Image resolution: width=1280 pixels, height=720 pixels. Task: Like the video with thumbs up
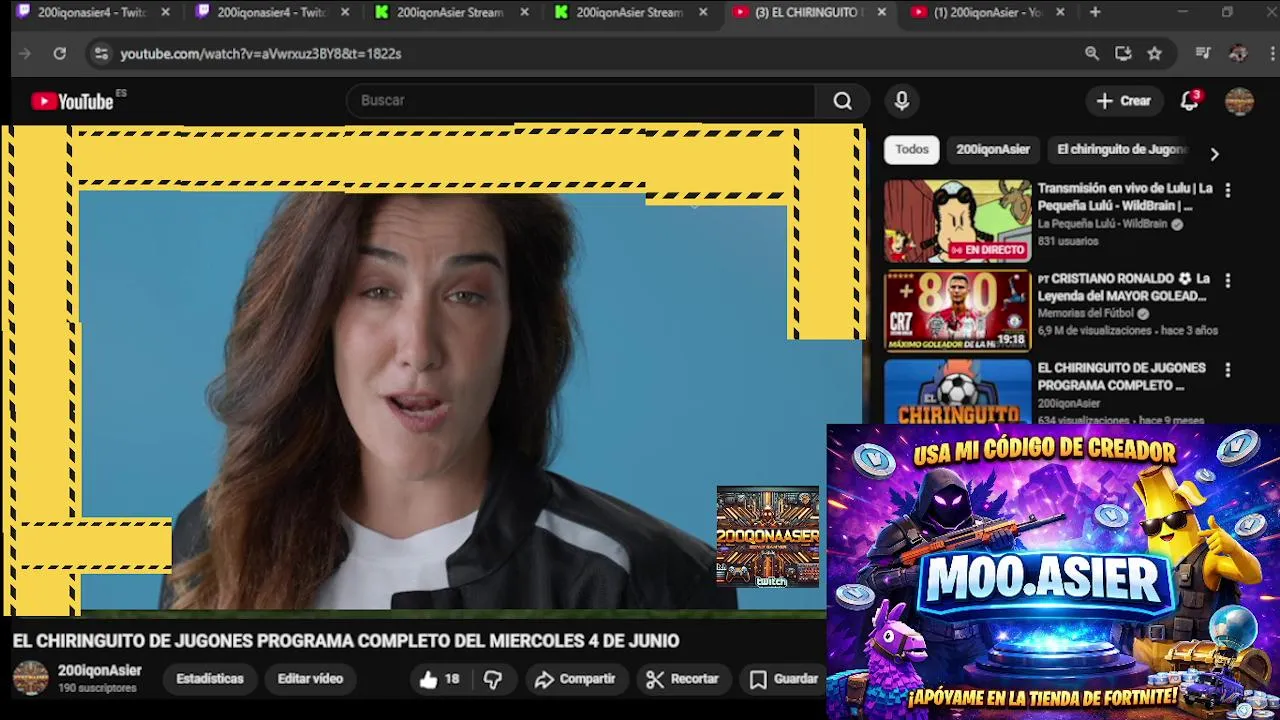[x=440, y=680]
